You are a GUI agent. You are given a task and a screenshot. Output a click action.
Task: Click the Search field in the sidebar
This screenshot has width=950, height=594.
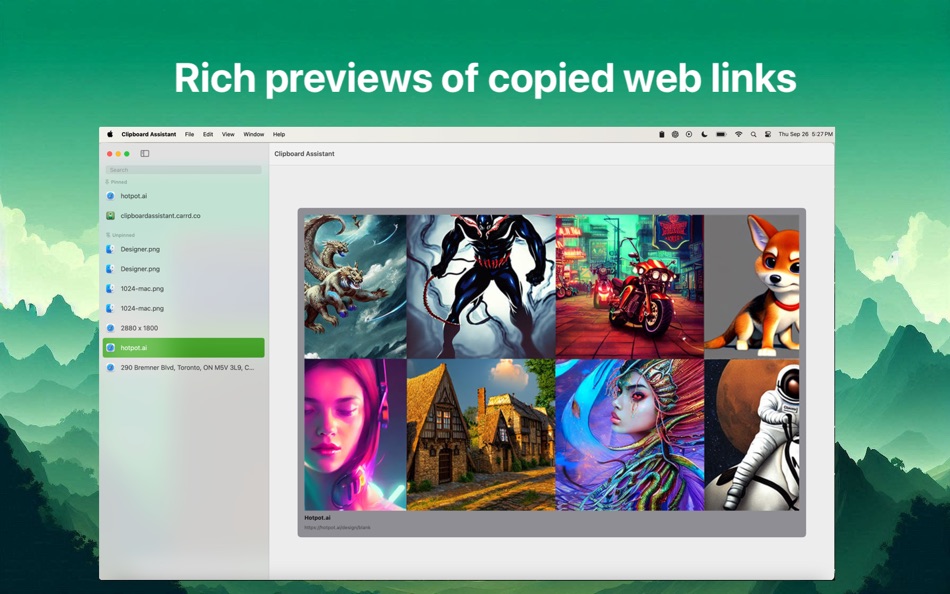(x=183, y=170)
